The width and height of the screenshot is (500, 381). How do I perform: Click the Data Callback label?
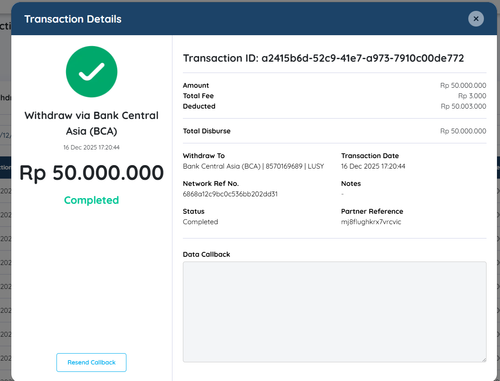(x=206, y=255)
